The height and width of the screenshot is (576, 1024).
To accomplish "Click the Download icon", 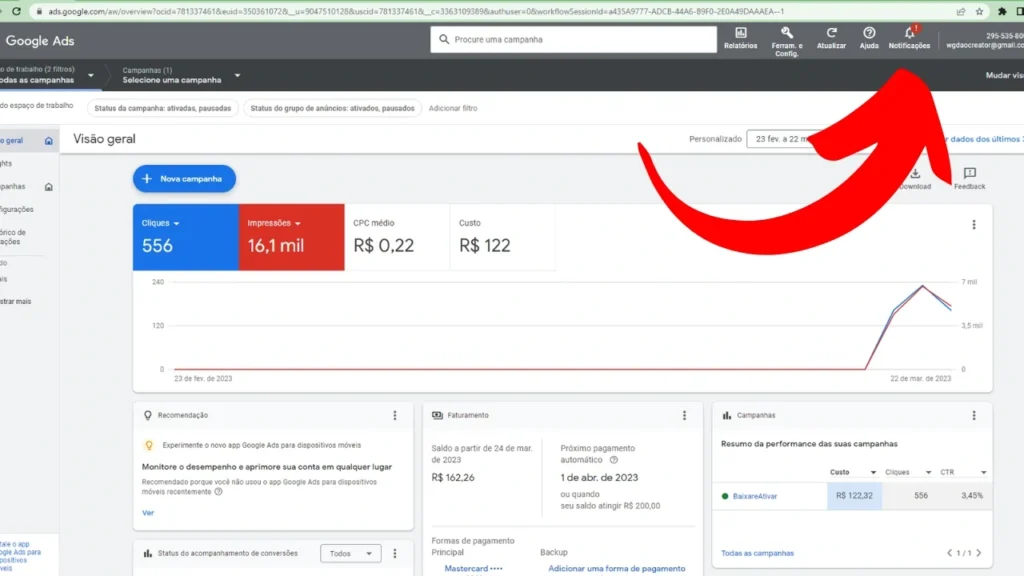I will point(915,174).
